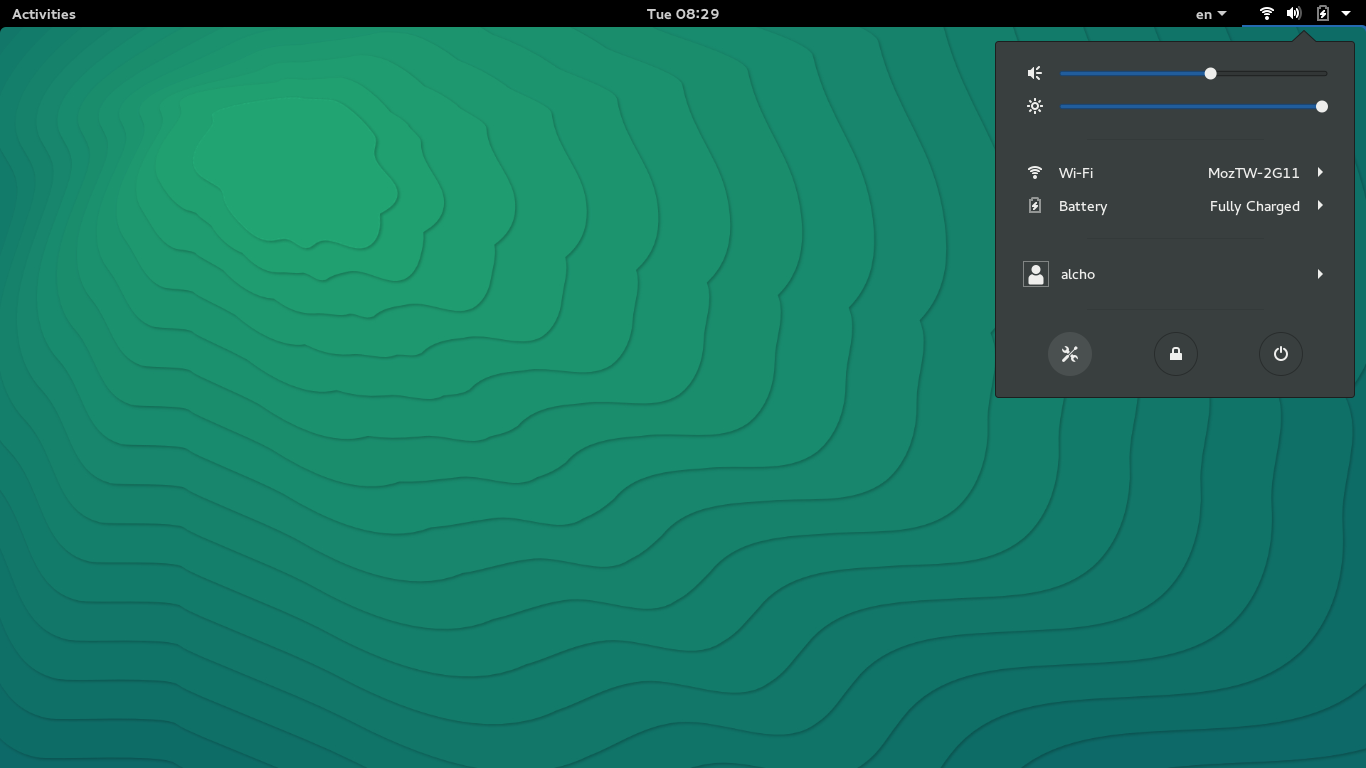The height and width of the screenshot is (768, 1366).
Task: Open Settings with the wrench-screwdriver icon
Action: pyautogui.click(x=1069, y=354)
